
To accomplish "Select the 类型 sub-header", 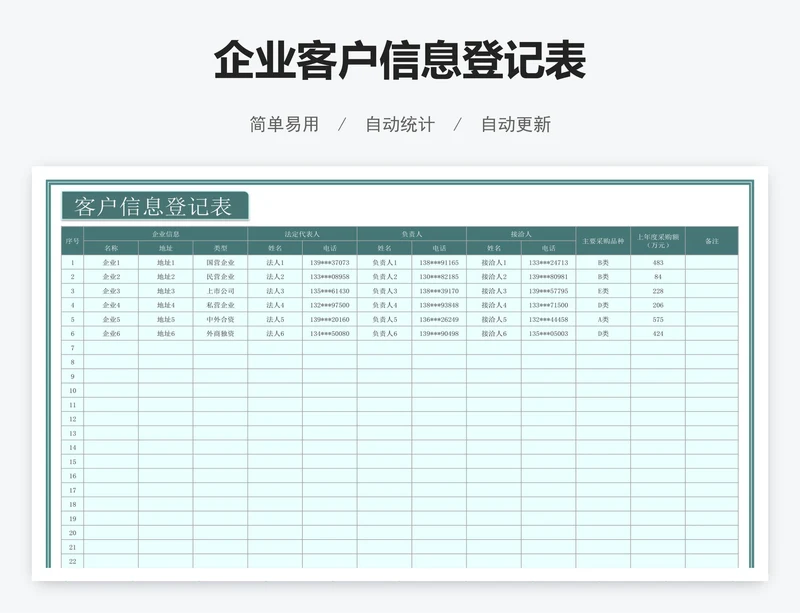I will click(x=220, y=248).
